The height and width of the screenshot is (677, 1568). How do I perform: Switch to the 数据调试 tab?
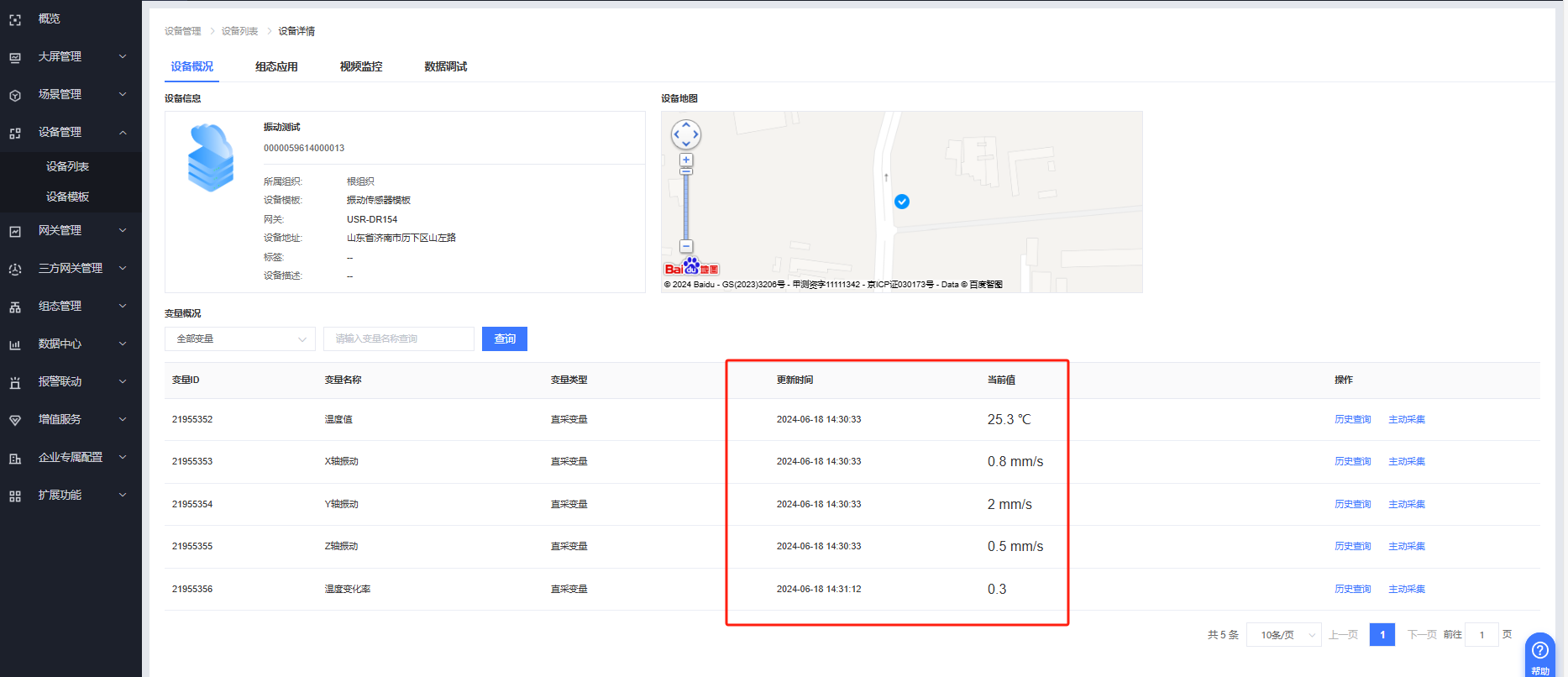(x=445, y=66)
